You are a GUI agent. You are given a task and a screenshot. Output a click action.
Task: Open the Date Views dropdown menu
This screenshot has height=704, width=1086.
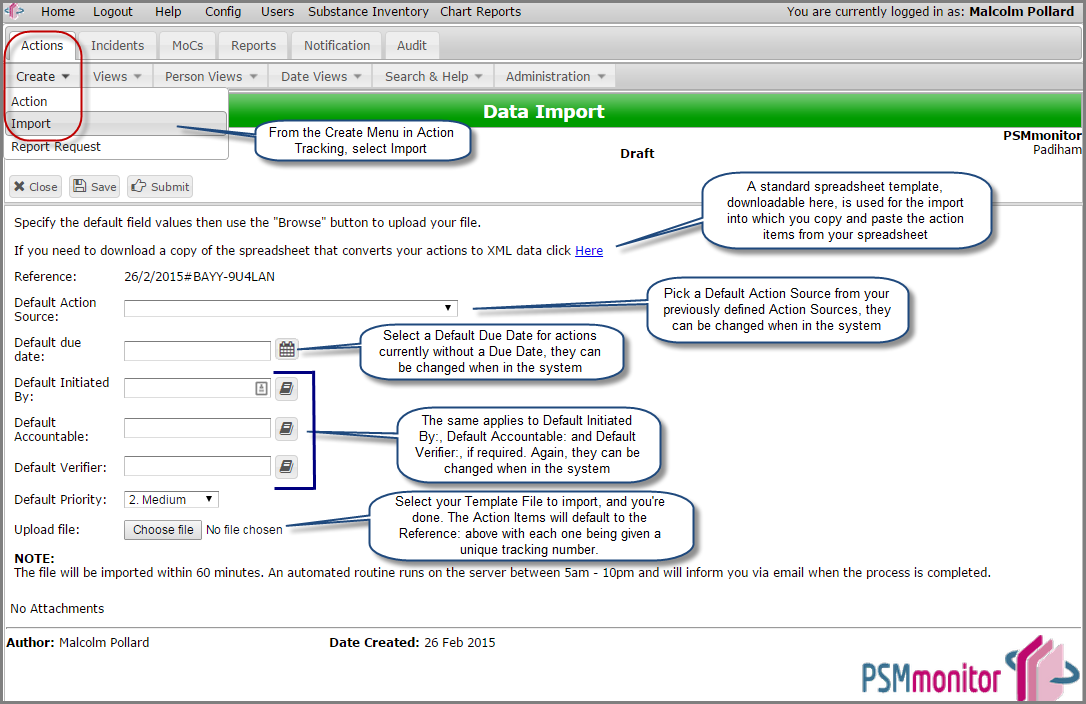(321, 76)
